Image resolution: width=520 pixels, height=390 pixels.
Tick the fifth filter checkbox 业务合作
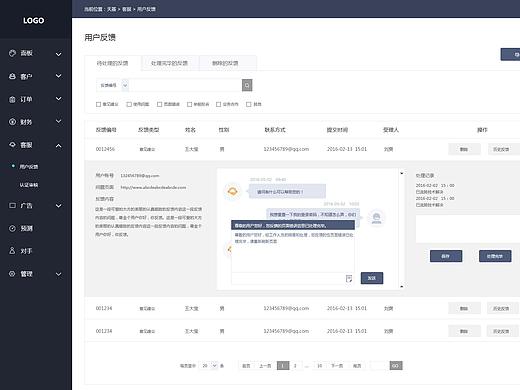click(x=218, y=104)
